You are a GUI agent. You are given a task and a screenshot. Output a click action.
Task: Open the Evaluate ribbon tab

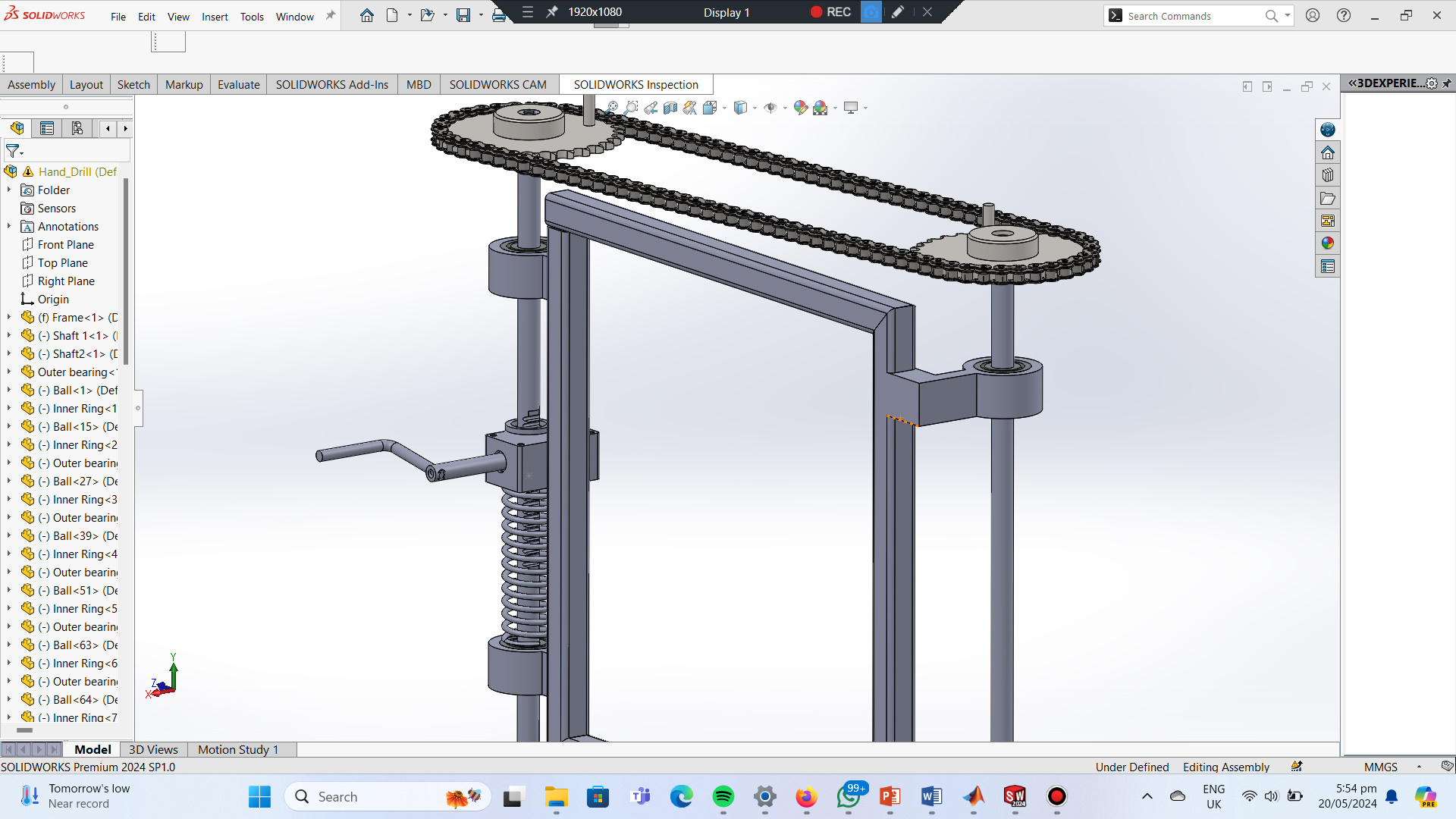[x=238, y=84]
